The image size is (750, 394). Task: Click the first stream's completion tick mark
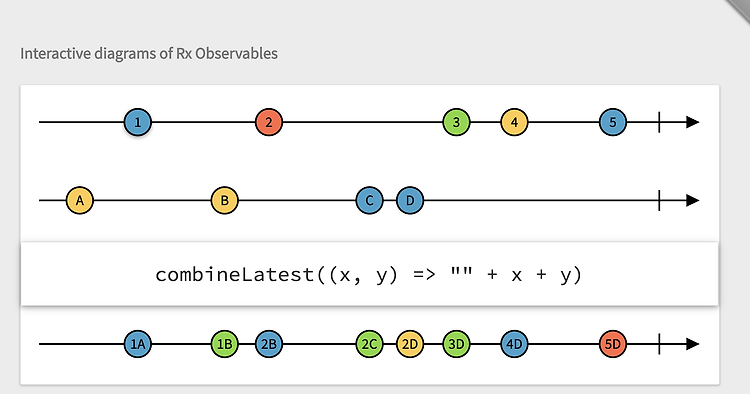[x=659, y=122]
